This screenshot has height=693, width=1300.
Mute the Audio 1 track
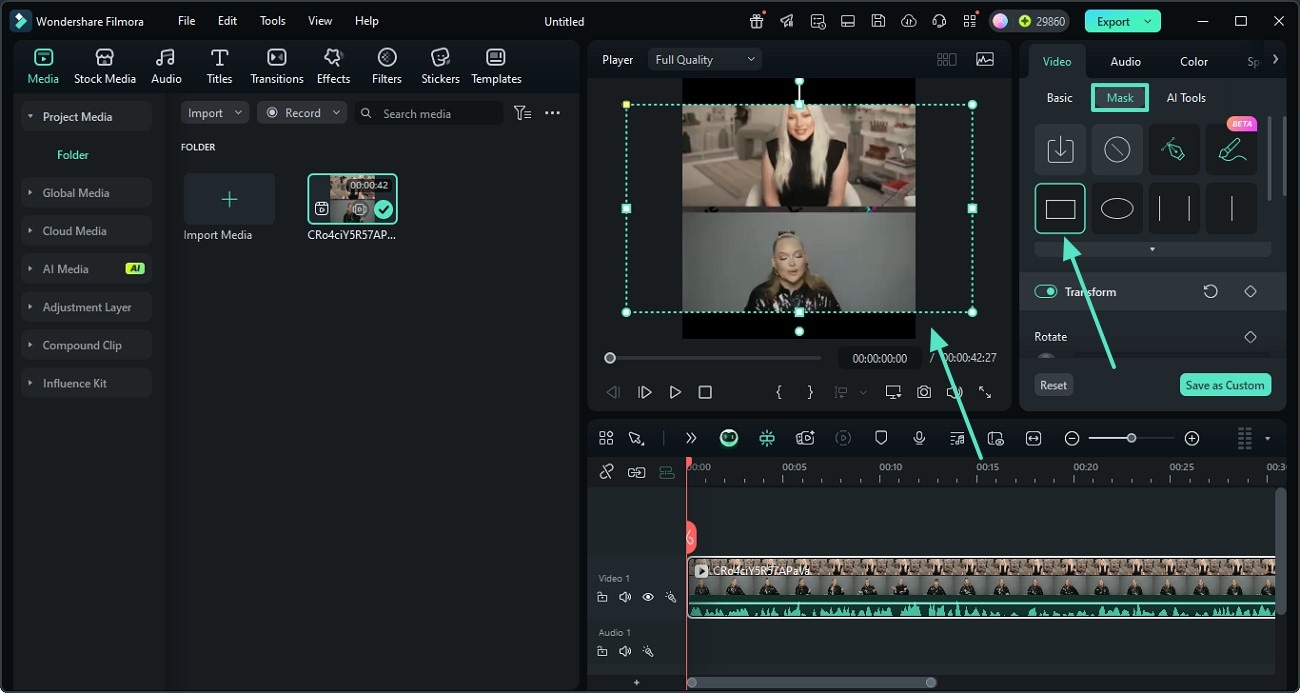click(625, 651)
